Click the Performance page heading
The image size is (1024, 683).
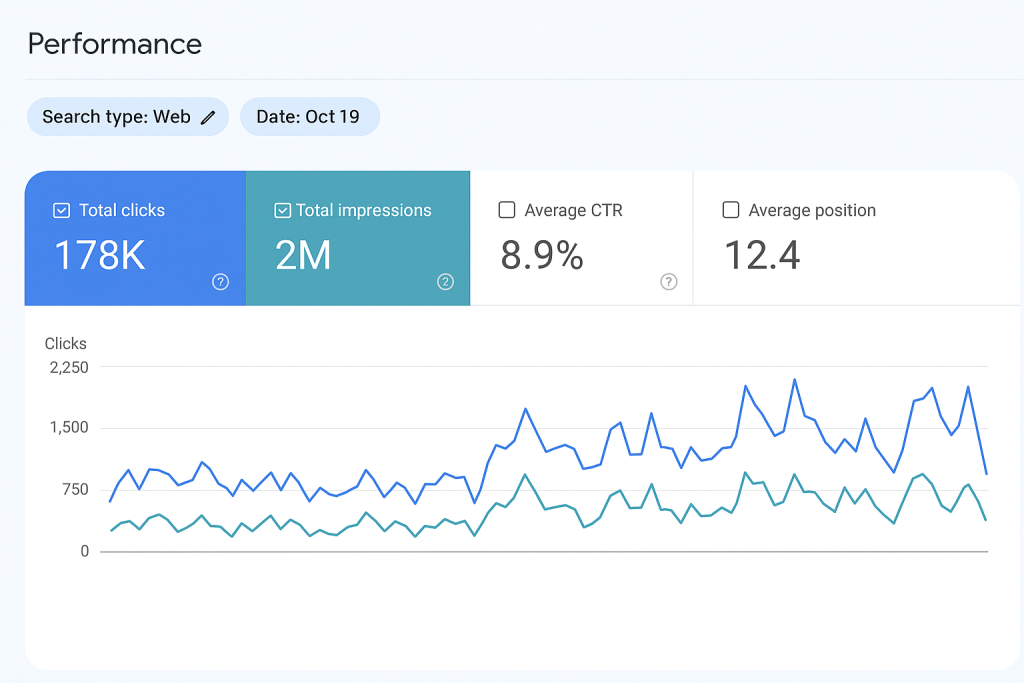(115, 44)
